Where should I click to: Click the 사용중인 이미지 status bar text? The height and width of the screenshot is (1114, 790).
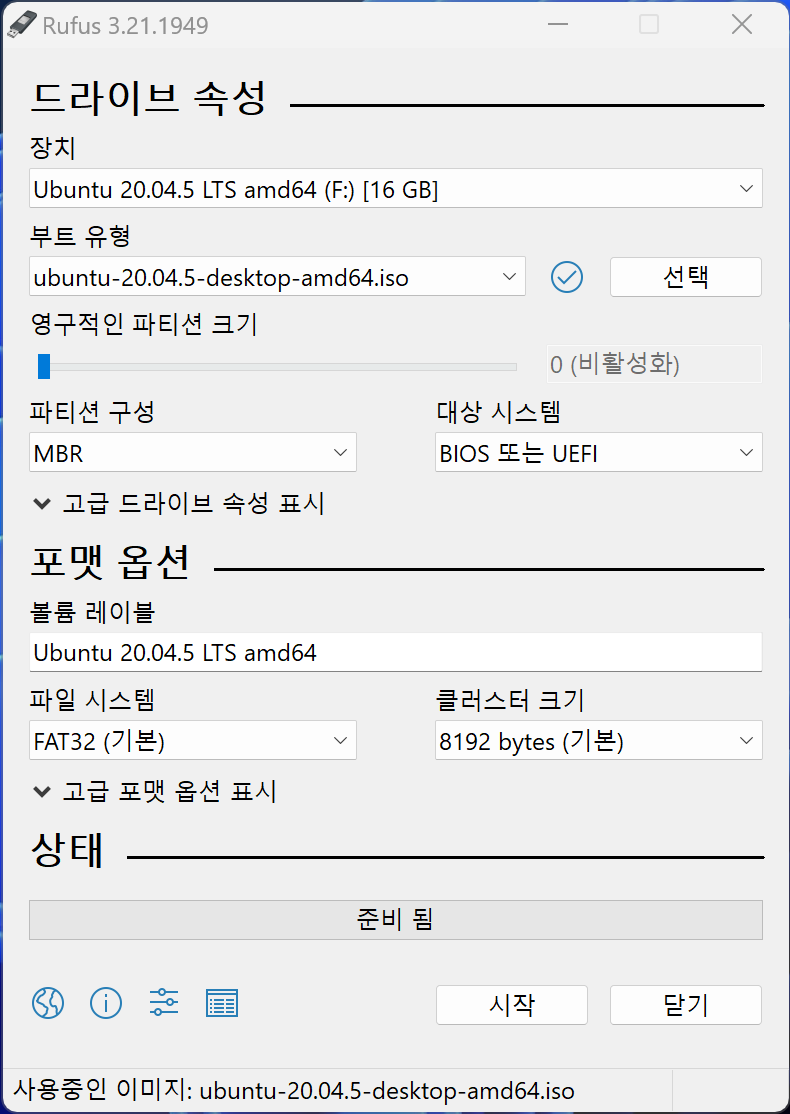click(293, 1091)
